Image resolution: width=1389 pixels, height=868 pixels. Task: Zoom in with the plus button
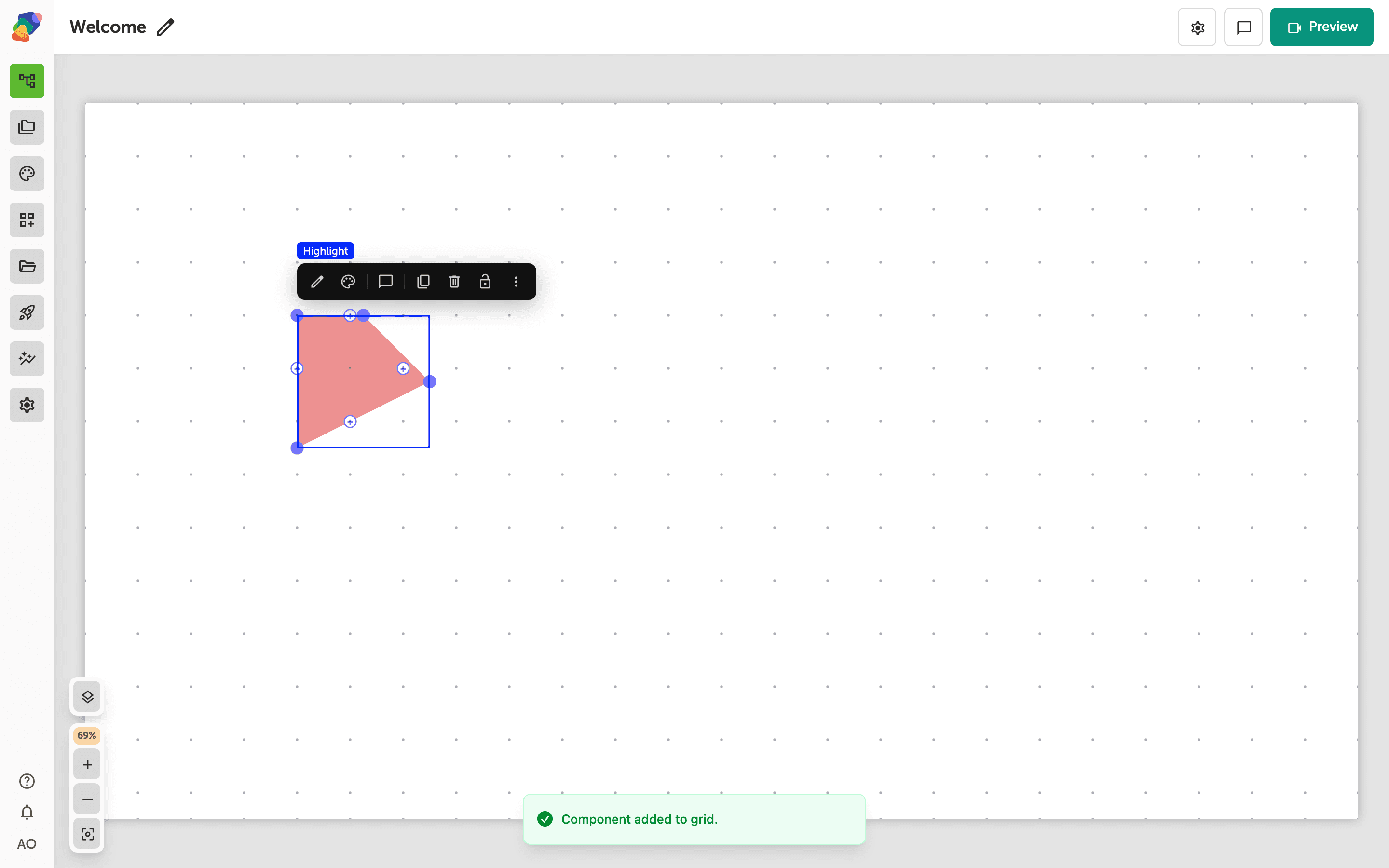pos(87,765)
